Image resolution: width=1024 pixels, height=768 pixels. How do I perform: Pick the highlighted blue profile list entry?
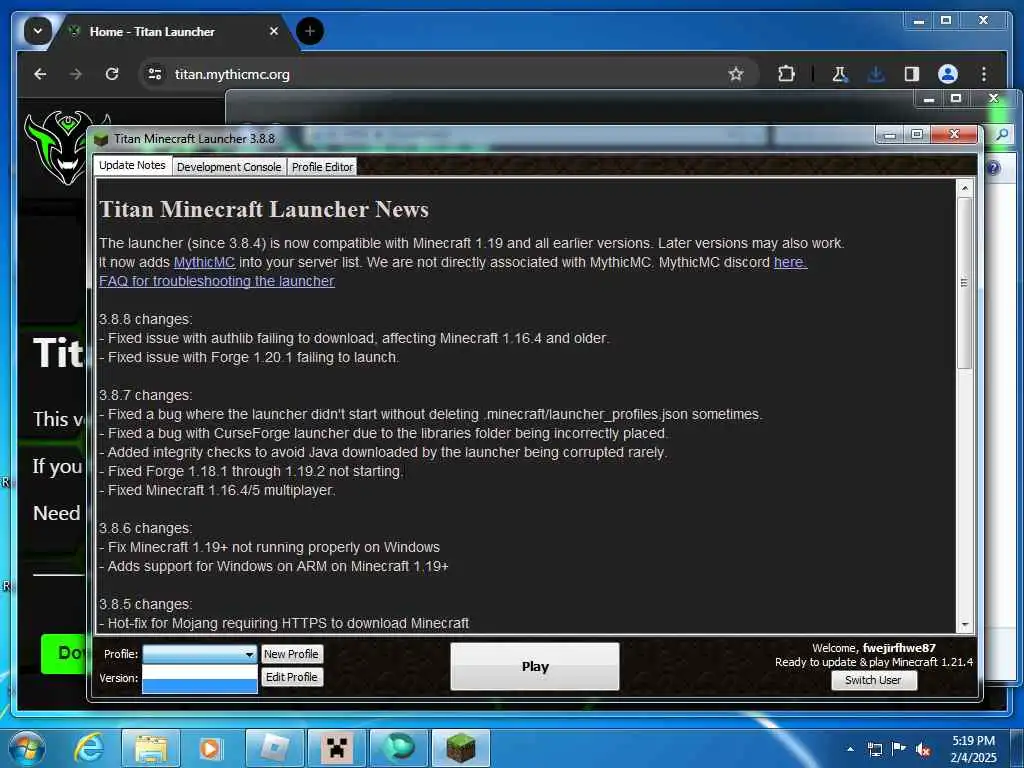coord(199,686)
